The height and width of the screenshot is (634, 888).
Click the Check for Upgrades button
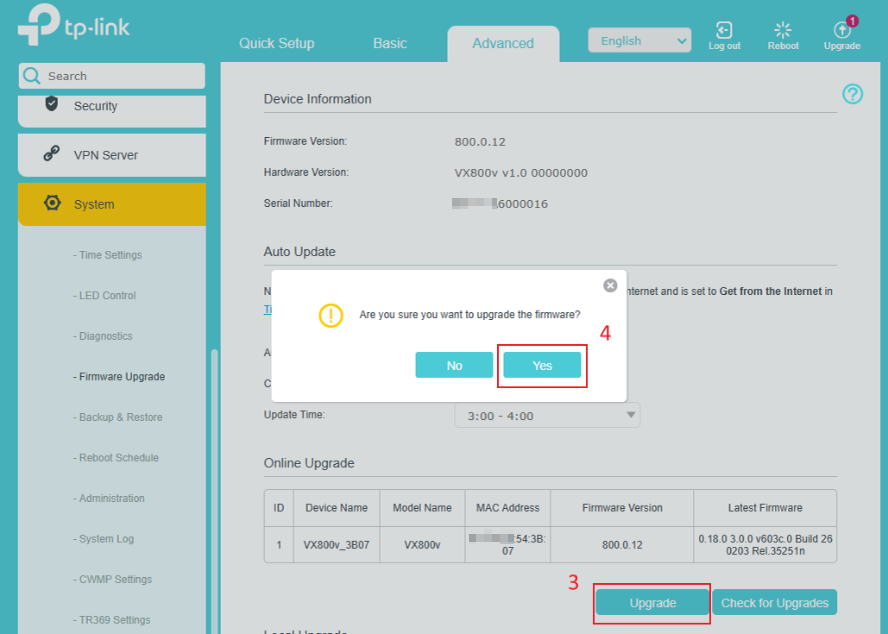774,602
